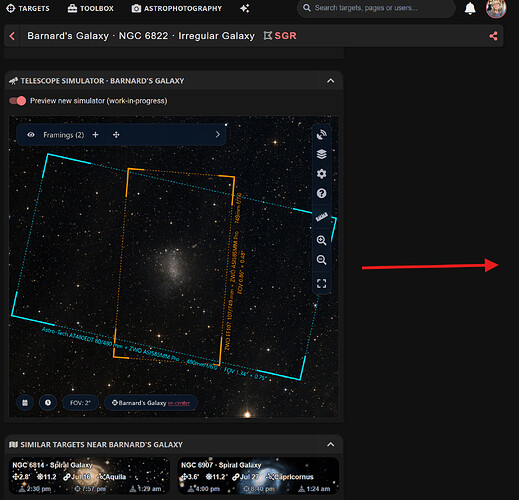Click the clock icon button in simulator
Screen dimensions: 519x500
(48, 403)
